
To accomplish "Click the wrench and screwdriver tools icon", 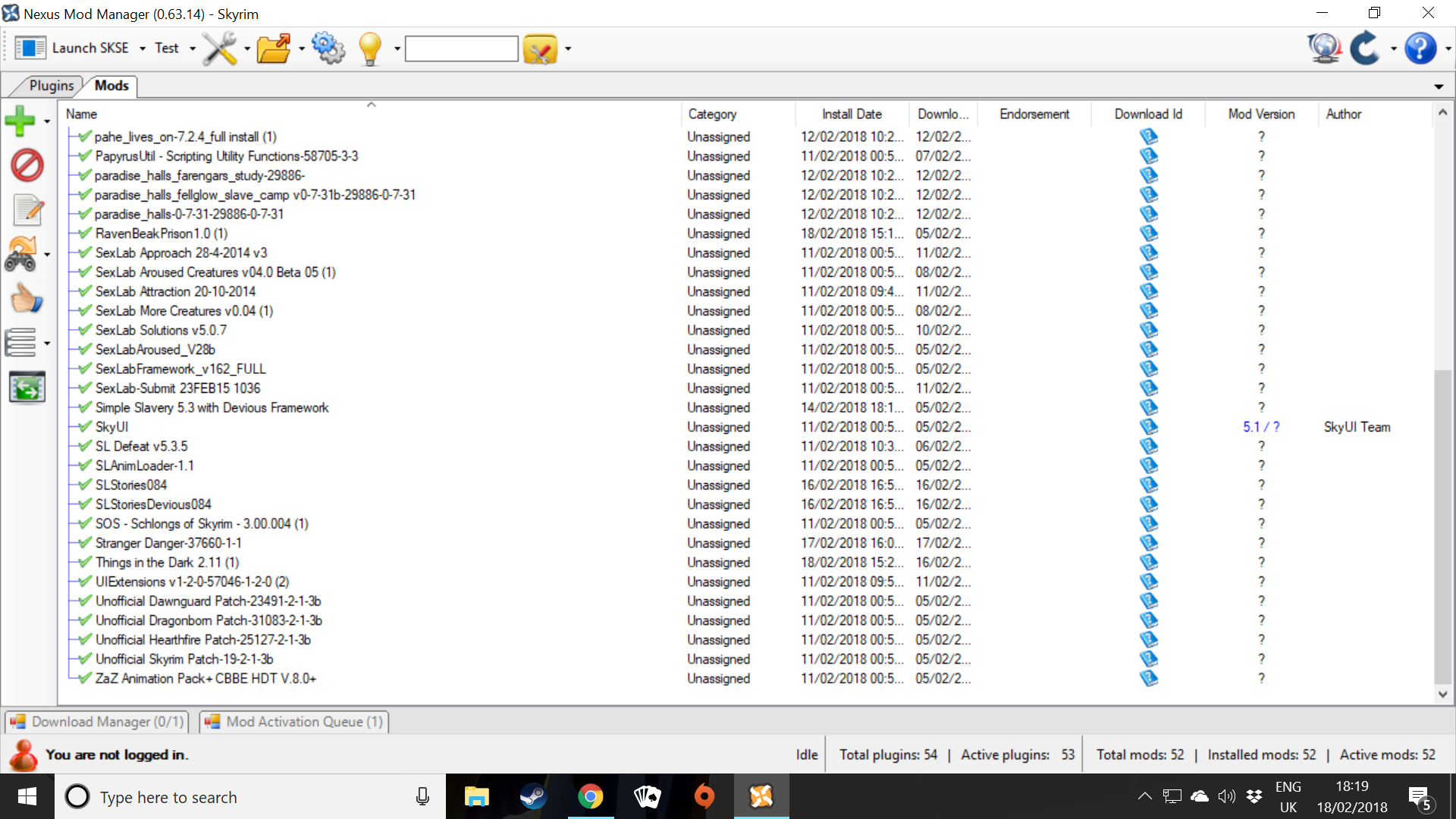I will (x=219, y=49).
